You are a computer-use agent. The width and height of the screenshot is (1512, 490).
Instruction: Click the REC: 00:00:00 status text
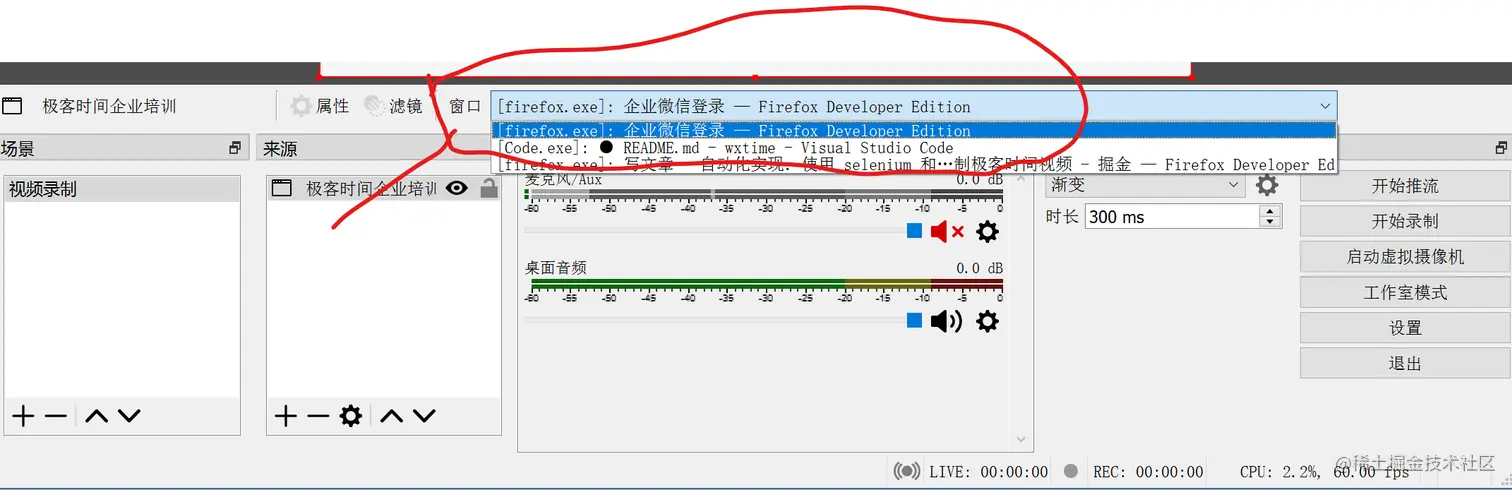[x=1148, y=472]
